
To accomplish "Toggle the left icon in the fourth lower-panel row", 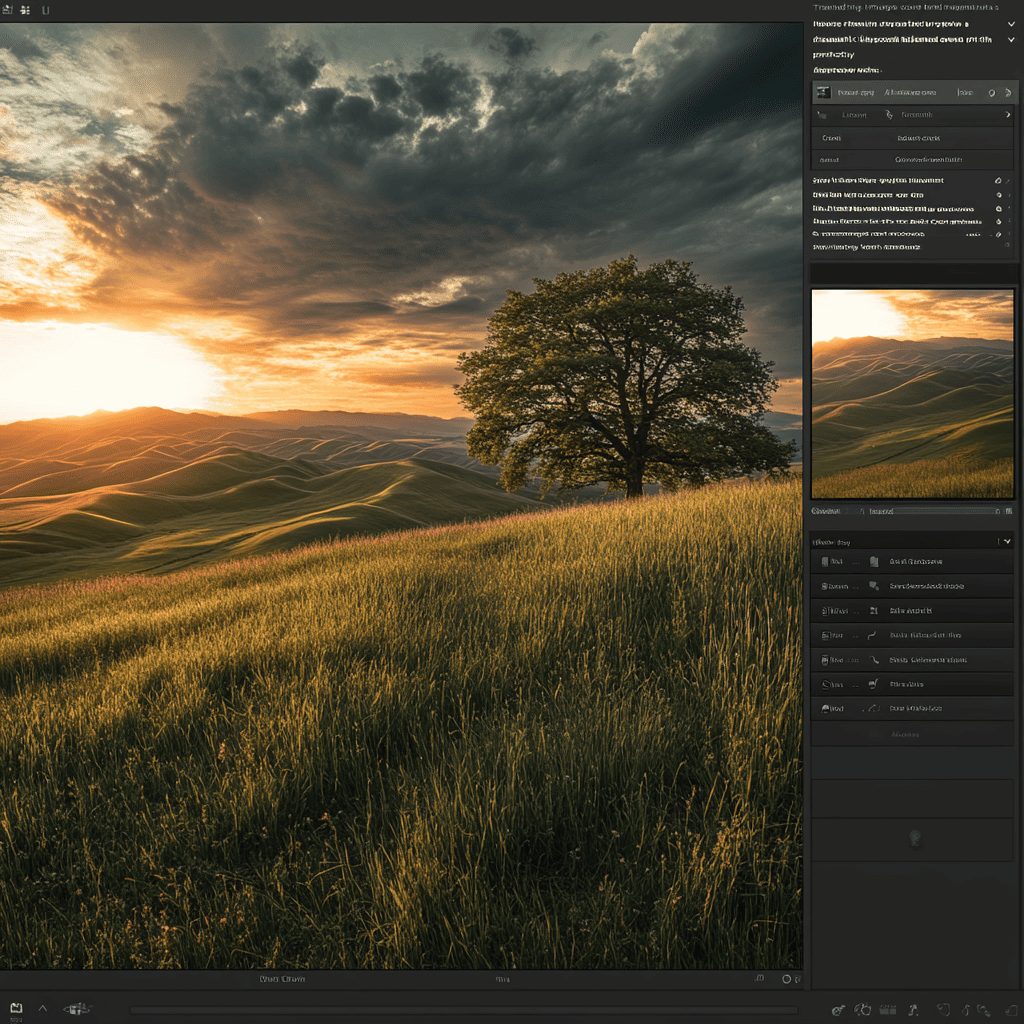I will coord(825,635).
